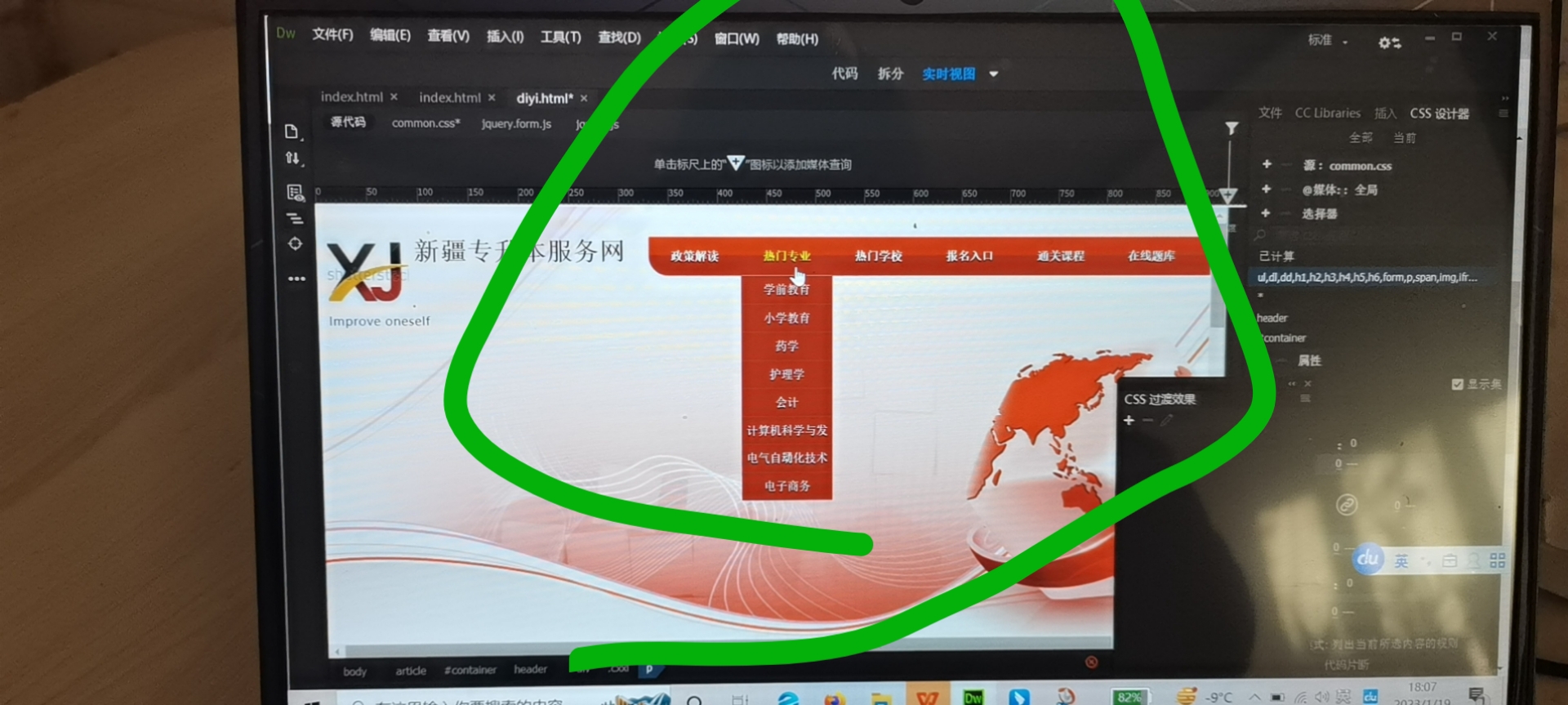Open the Baidu IME toolbox grid icon
Screen dimensions: 1568x705
point(1497,560)
